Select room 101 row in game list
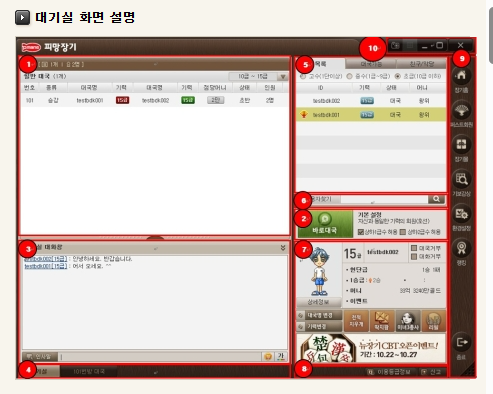 pyautogui.click(x=154, y=100)
